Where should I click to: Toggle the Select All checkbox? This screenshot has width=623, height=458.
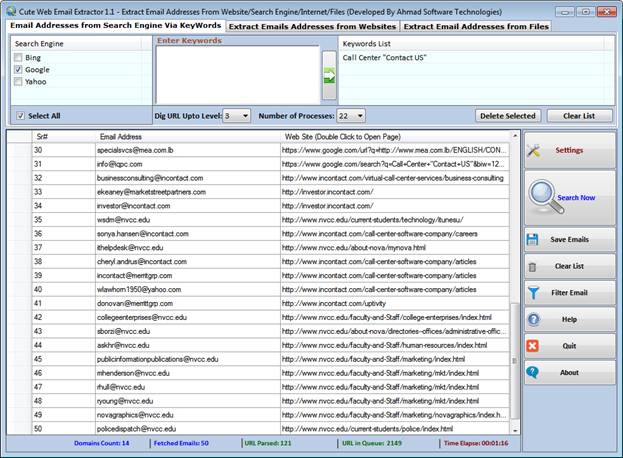coord(19,116)
